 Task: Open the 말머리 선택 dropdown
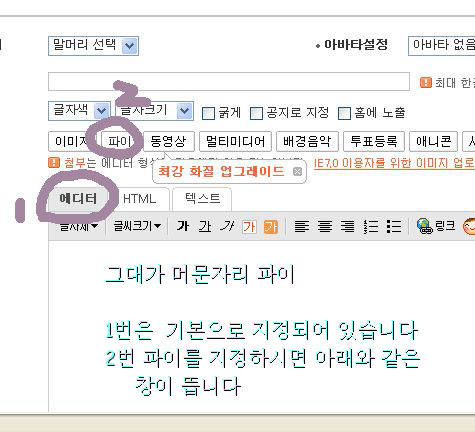(93, 46)
